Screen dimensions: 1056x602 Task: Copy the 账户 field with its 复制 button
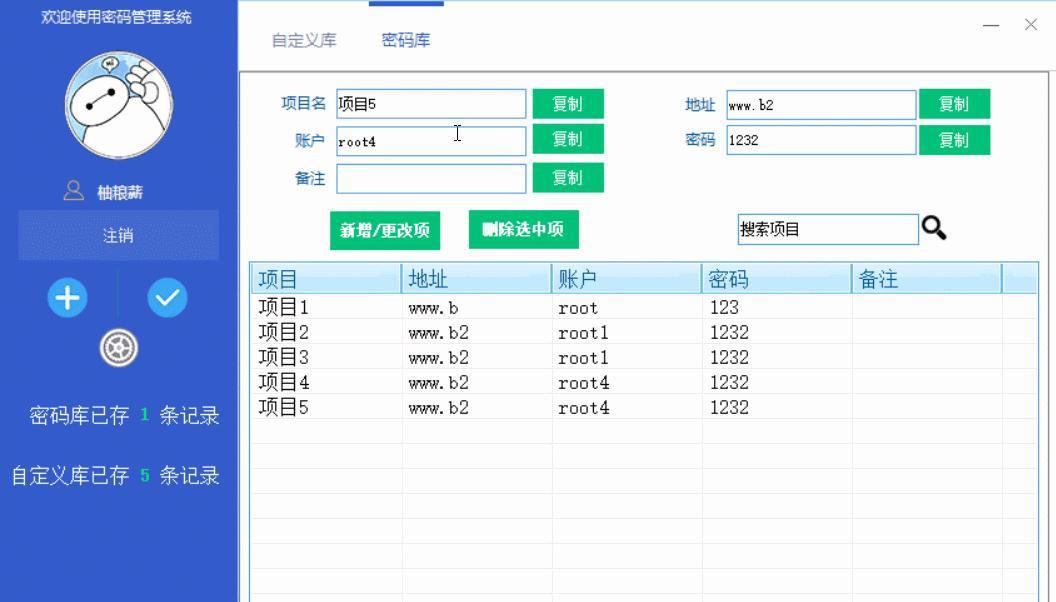click(x=568, y=139)
